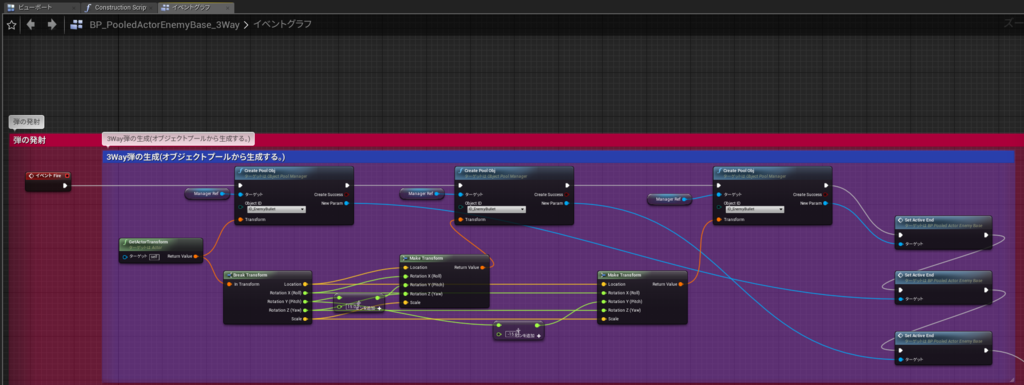The width and height of the screenshot is (1024, 385).
Task: Click the イベントグラフ breadcrumb link
Action: (x=282, y=25)
